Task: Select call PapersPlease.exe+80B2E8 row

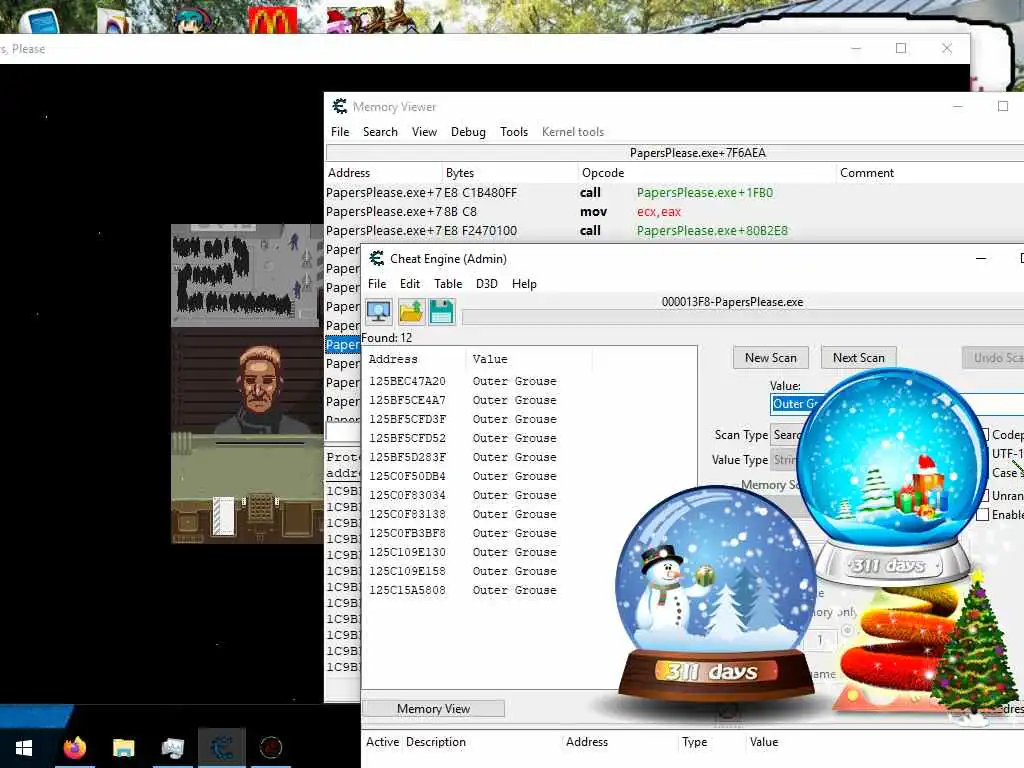Action: click(675, 231)
